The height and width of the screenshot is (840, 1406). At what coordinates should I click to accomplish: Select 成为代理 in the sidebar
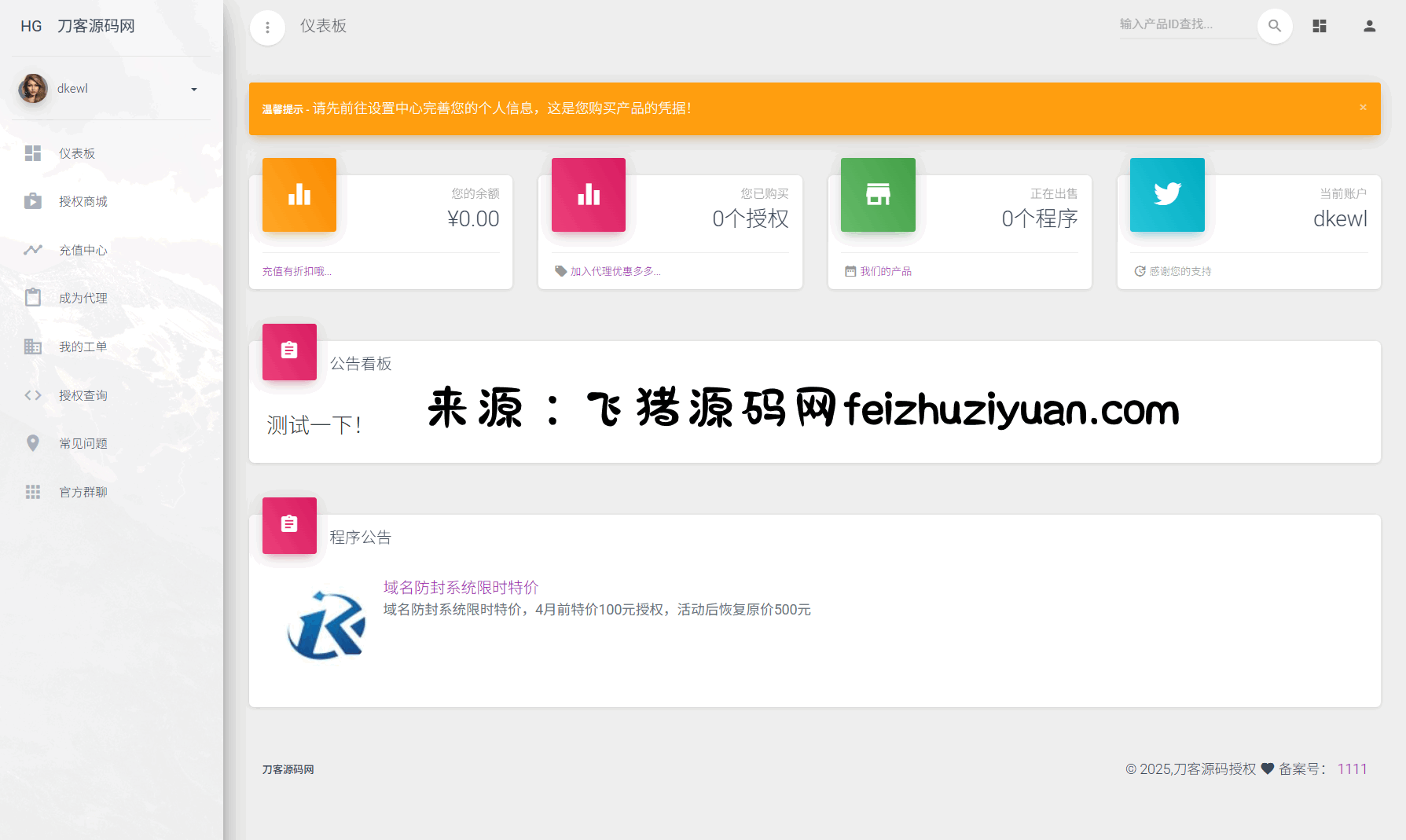83,299
